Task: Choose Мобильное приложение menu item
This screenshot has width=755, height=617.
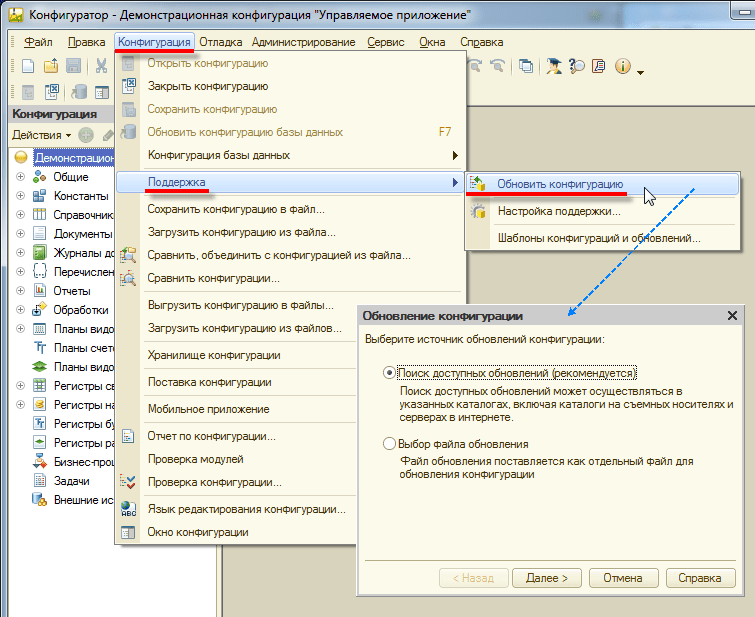Action: pos(236,409)
